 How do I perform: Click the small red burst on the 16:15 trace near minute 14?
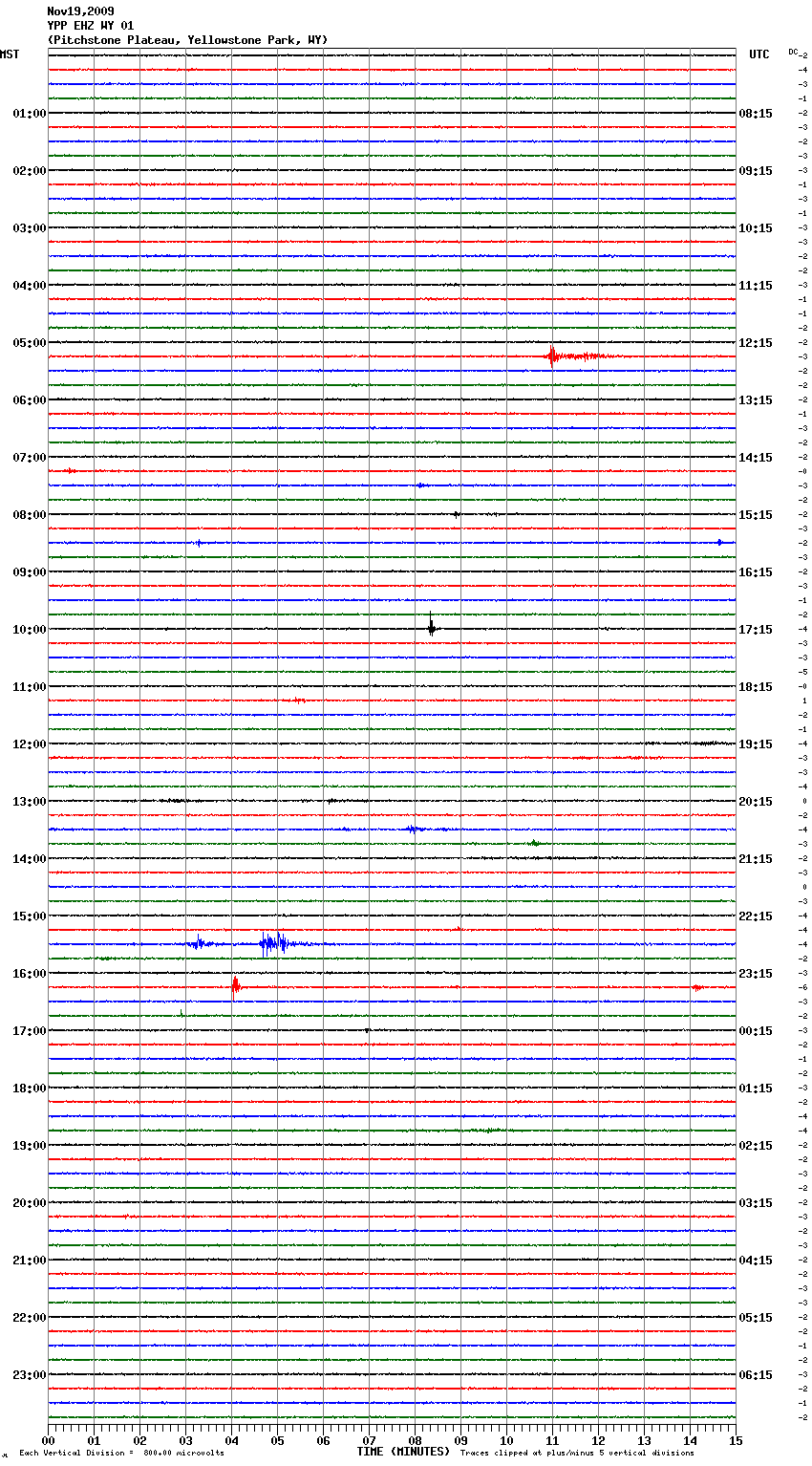[x=697, y=987]
